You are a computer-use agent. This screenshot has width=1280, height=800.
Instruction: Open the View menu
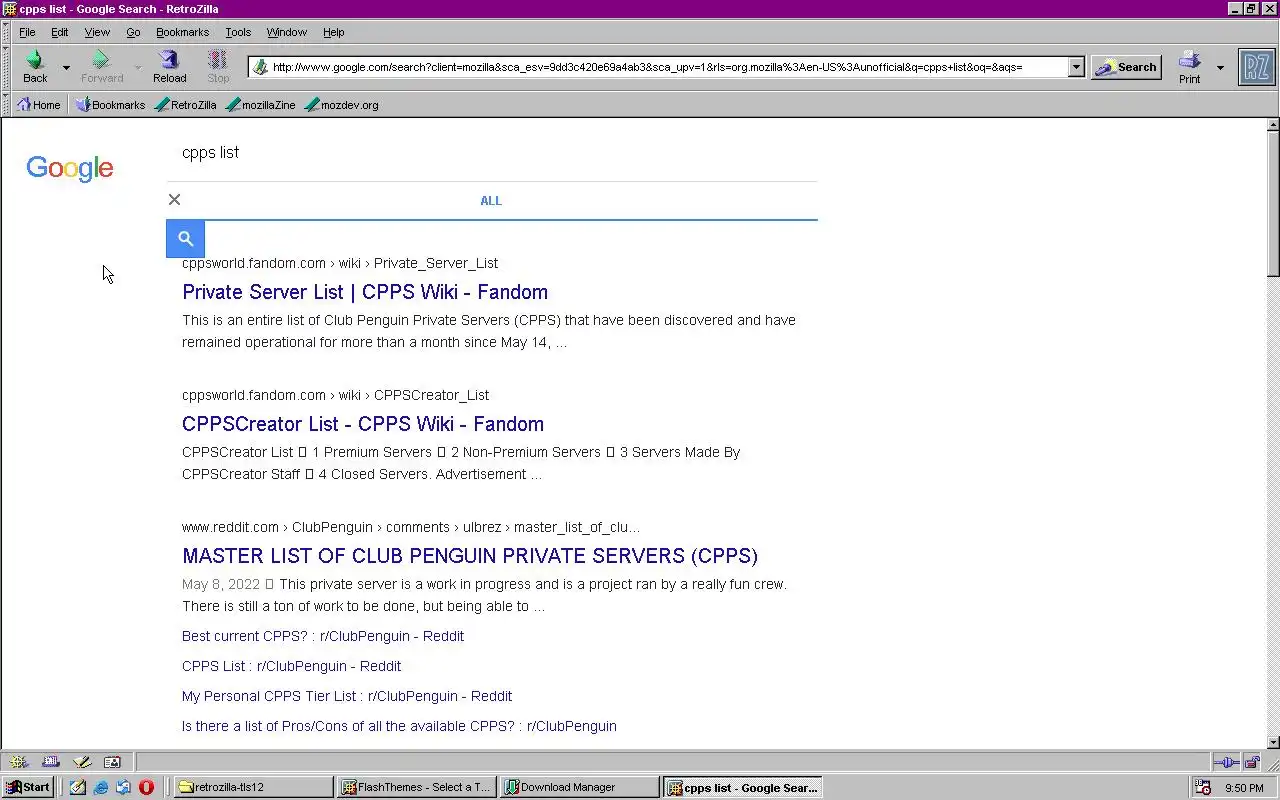[97, 32]
